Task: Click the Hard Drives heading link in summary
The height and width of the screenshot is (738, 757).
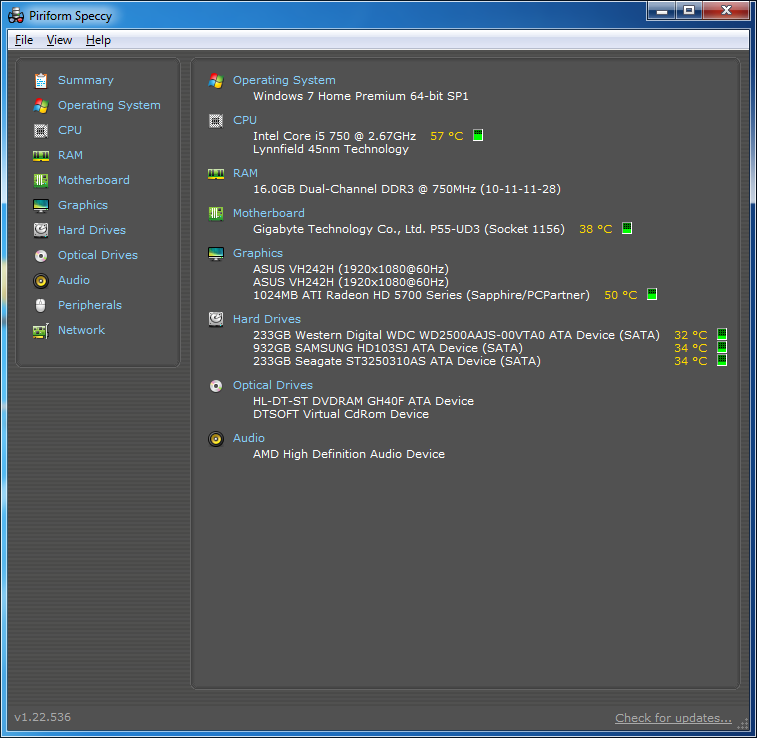Action: 266,319
